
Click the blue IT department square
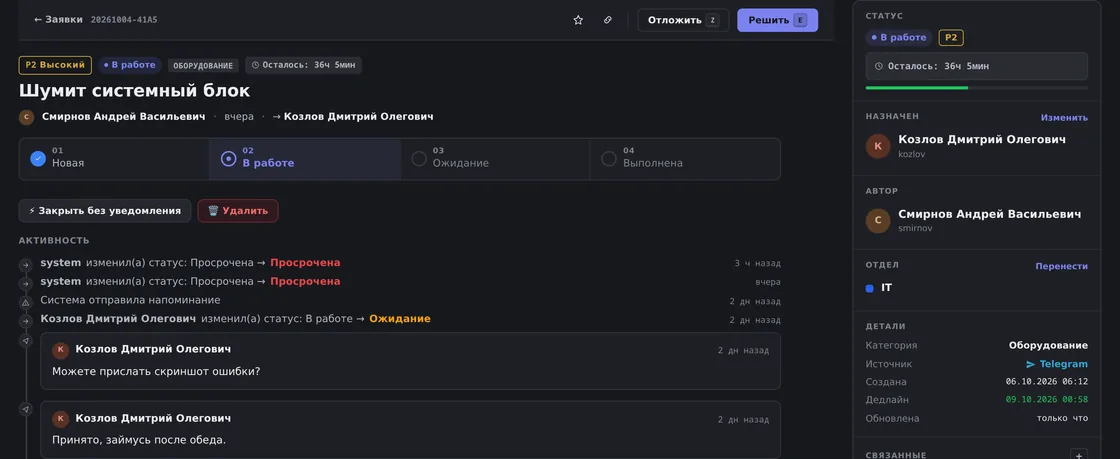click(x=869, y=288)
